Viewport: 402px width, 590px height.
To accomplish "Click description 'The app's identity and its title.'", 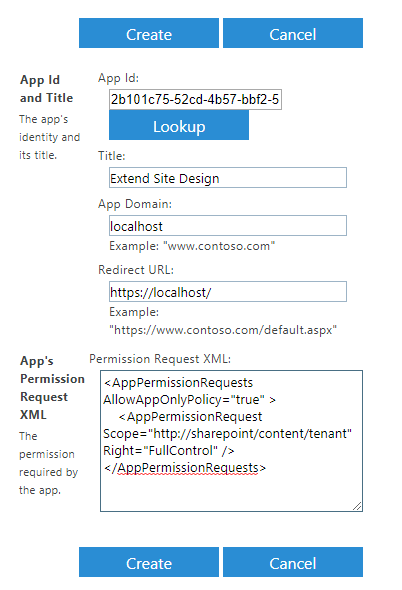I will pos(49,137).
